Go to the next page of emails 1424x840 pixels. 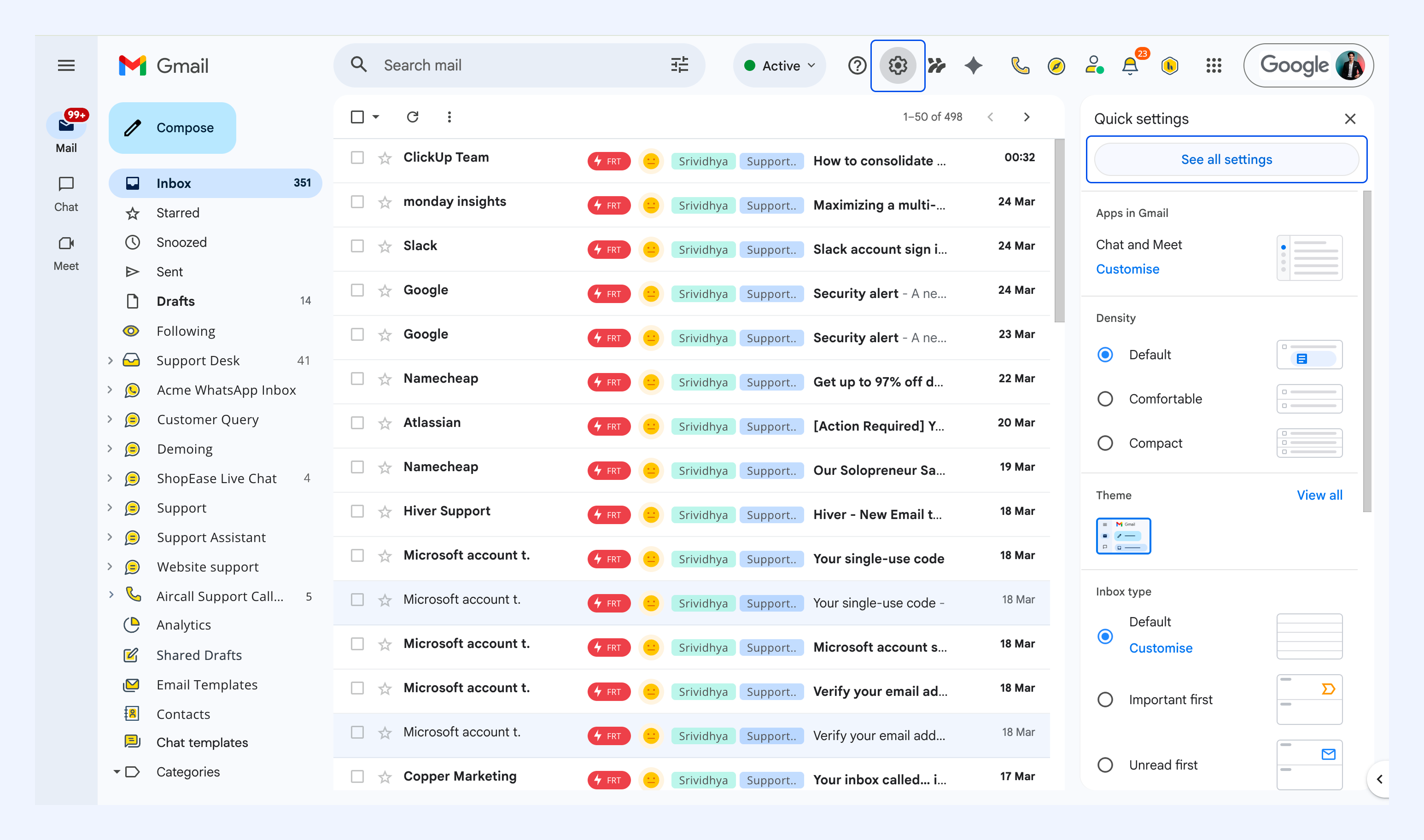pos(1027,117)
